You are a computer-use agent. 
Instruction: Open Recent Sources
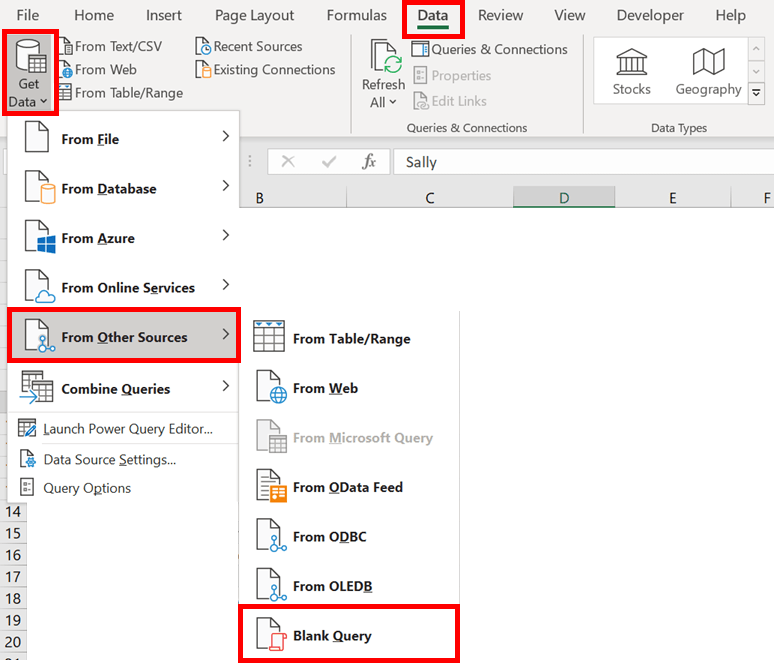[249, 46]
